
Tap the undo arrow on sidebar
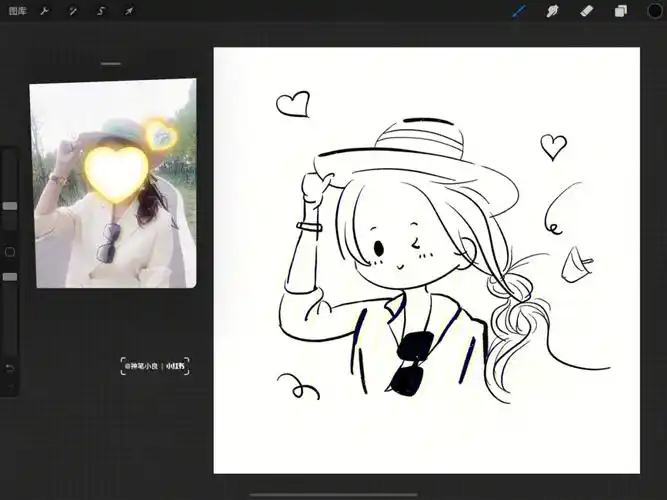[10, 368]
